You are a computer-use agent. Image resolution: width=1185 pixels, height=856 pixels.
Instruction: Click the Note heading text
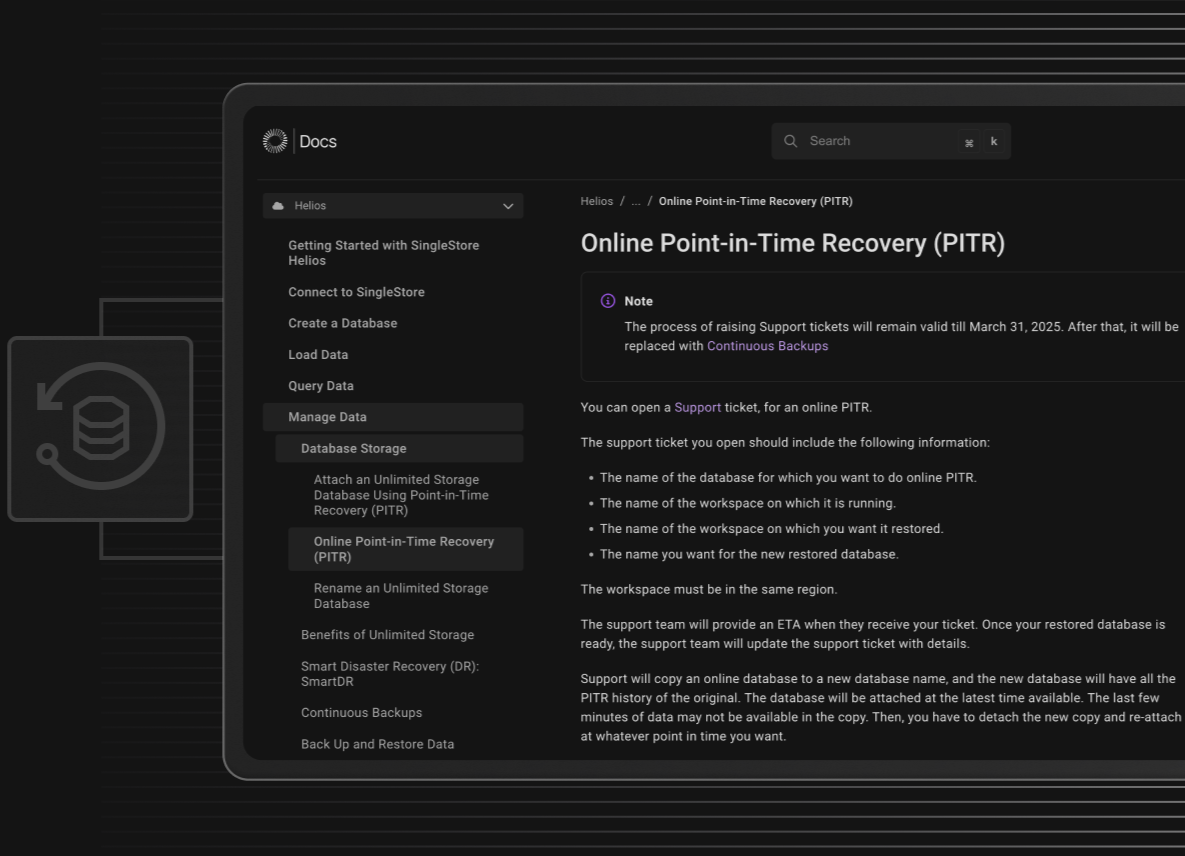pyautogui.click(x=639, y=301)
